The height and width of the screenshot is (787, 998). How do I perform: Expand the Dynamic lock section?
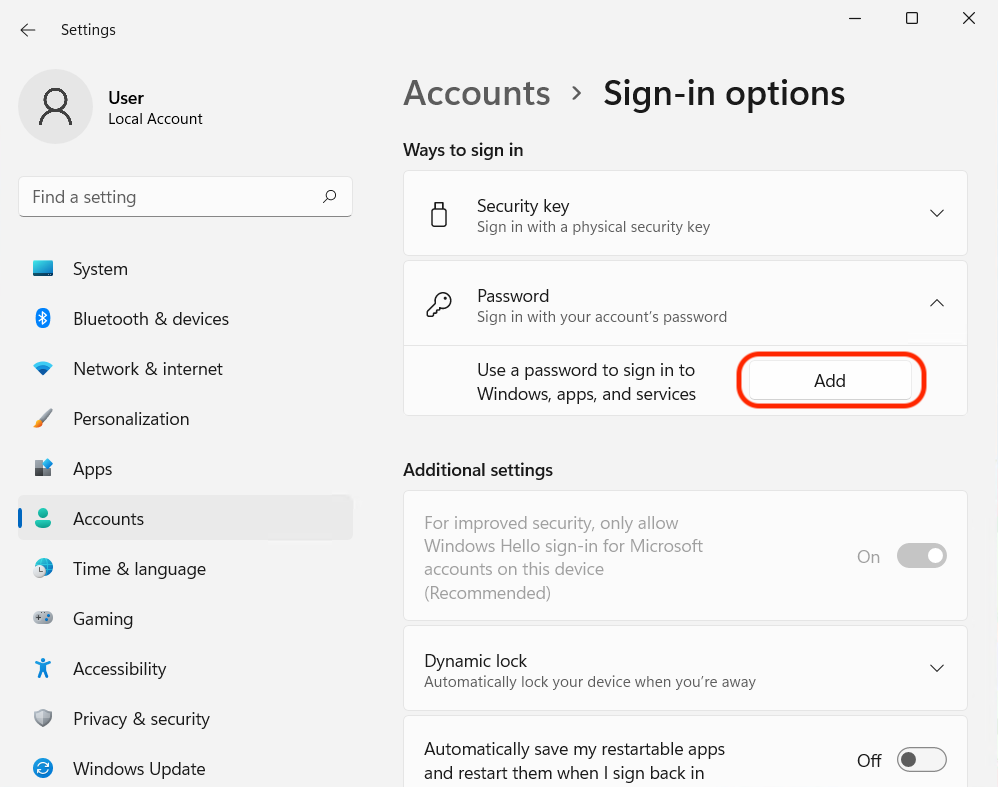(x=937, y=668)
